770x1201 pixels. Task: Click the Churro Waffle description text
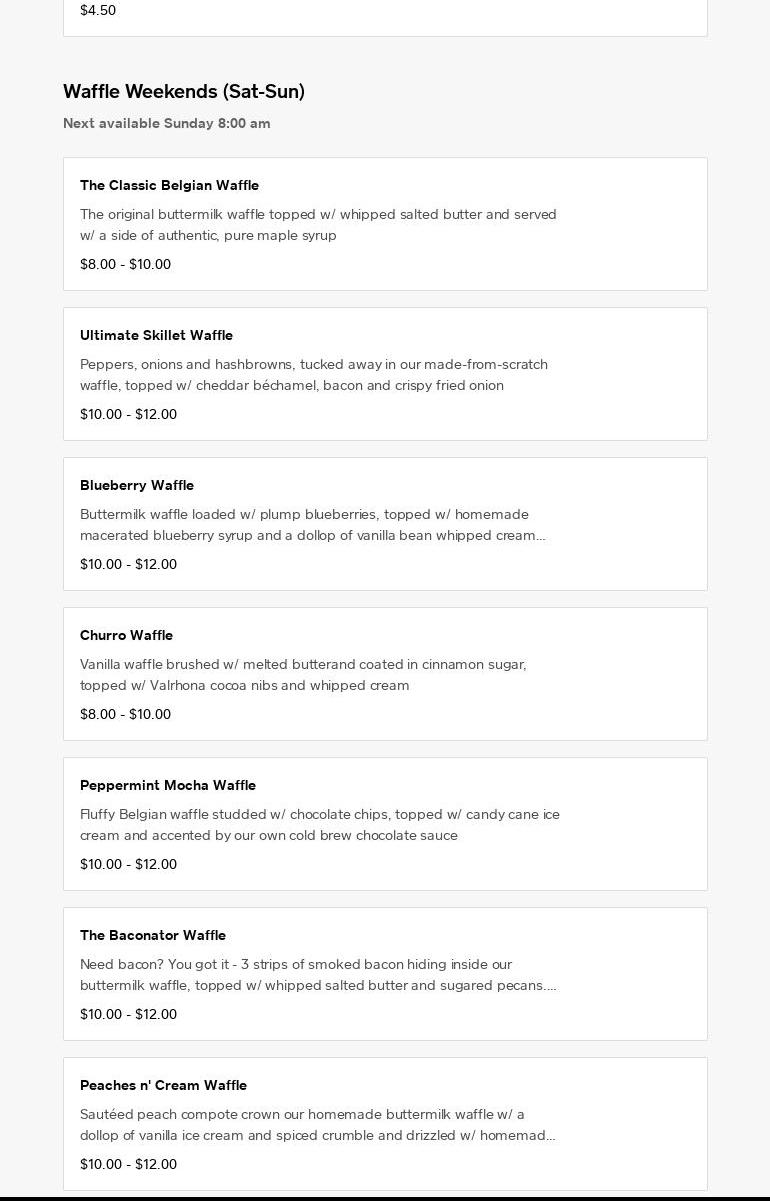tap(303, 675)
